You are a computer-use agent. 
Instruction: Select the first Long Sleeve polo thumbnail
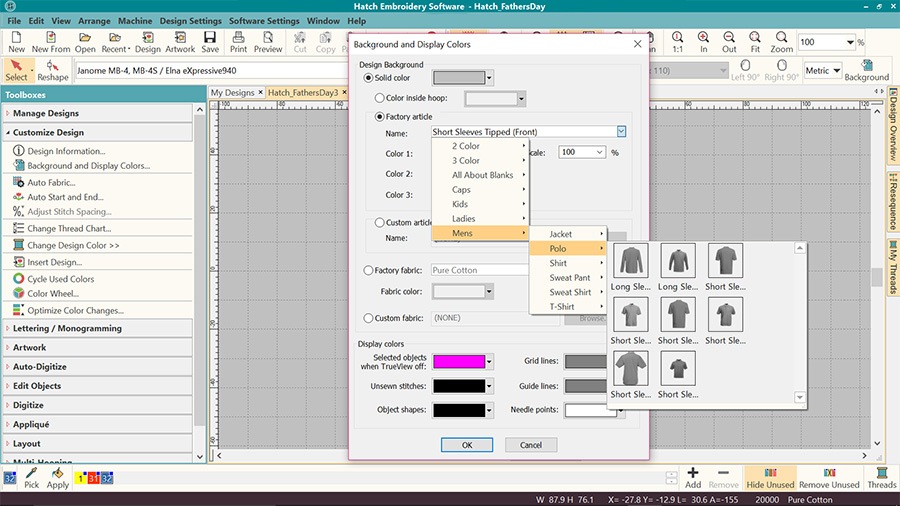[631, 261]
